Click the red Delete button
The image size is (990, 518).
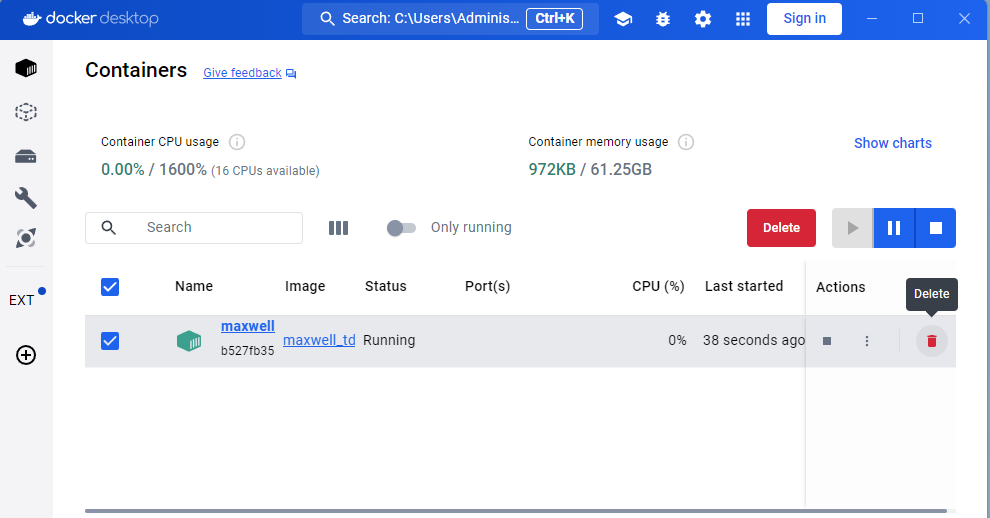coord(781,228)
